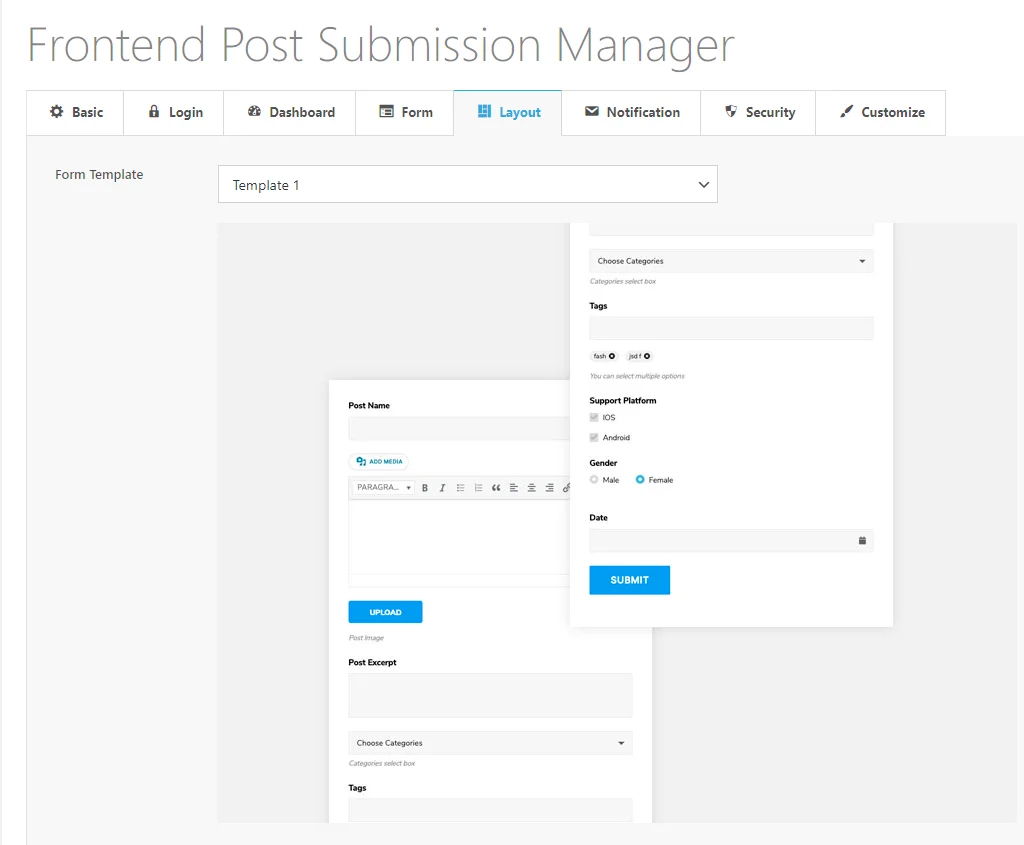Toggle bold in the editor toolbar
This screenshot has height=845, width=1024.
point(424,488)
